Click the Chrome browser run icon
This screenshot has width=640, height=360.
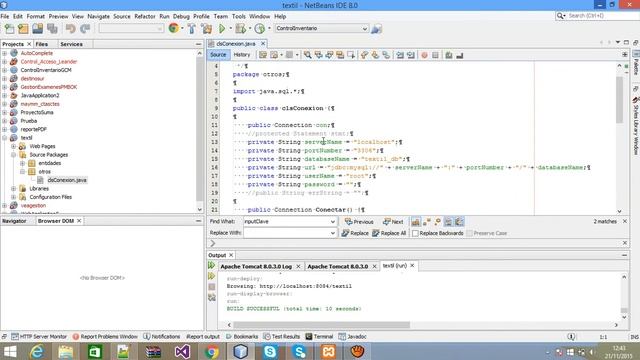tap(173, 28)
